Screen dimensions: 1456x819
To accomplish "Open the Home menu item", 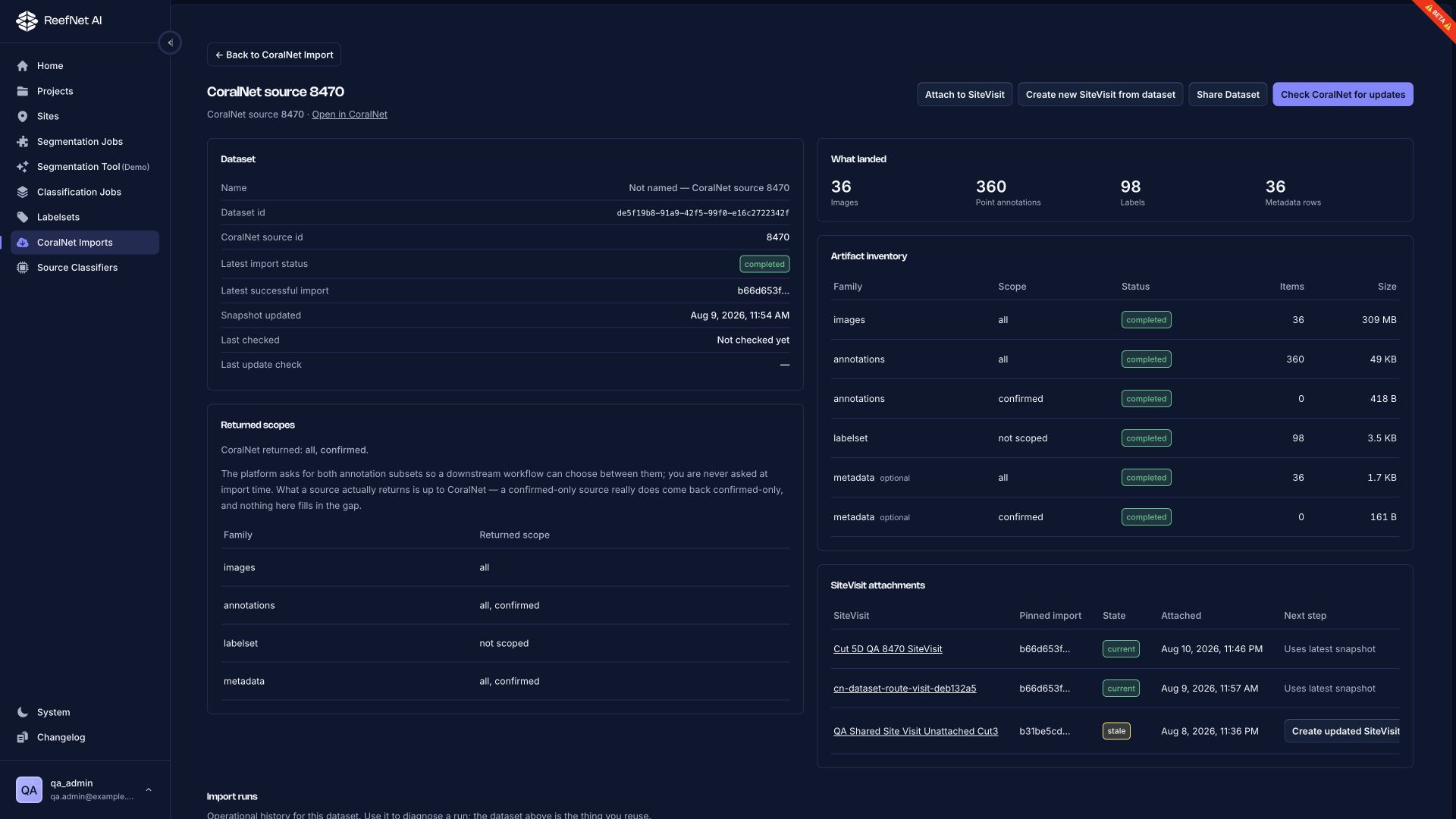I will click(85, 66).
